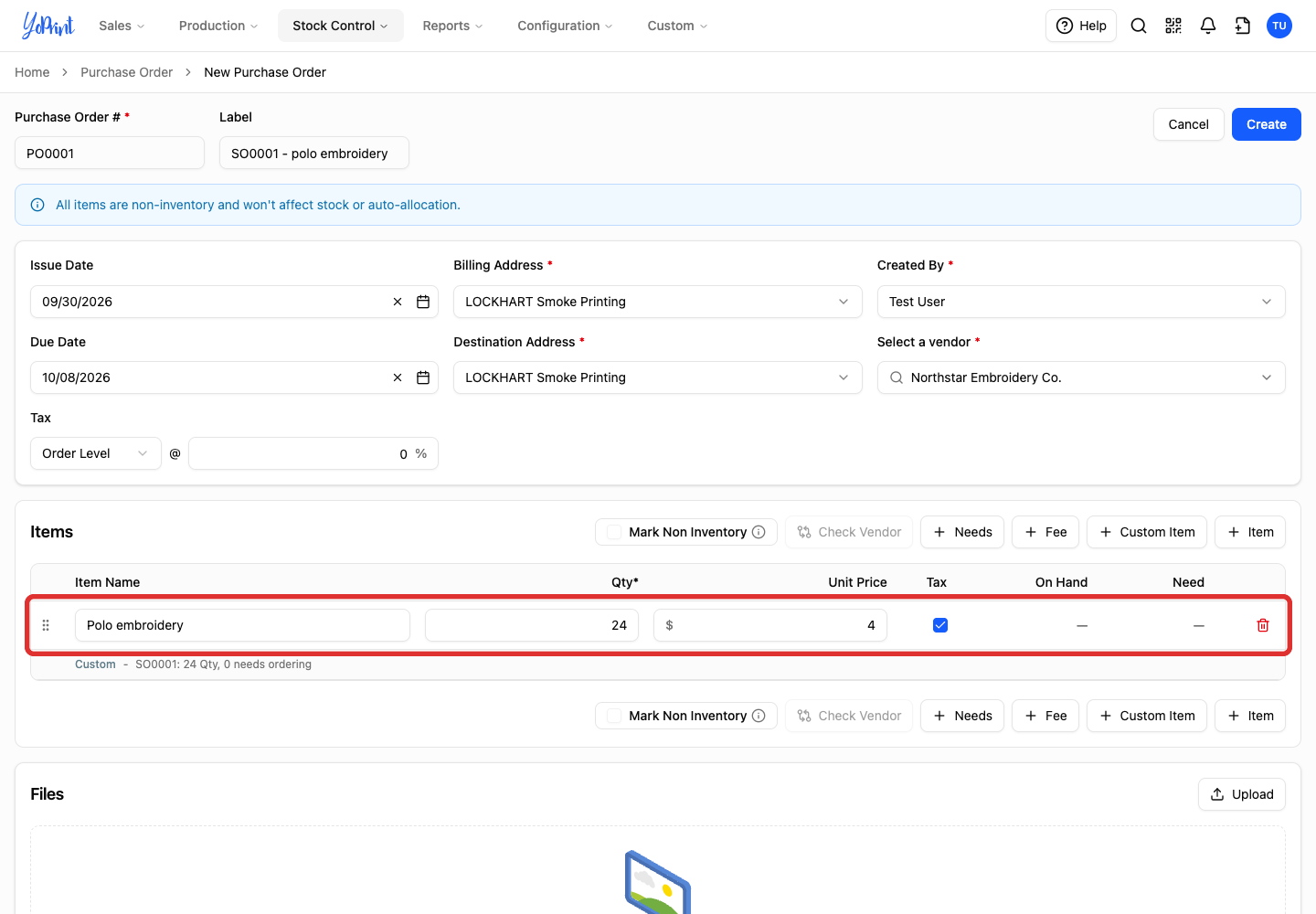The image size is (1316, 914).
Task: Open the Created By dropdown
Action: point(1081,302)
